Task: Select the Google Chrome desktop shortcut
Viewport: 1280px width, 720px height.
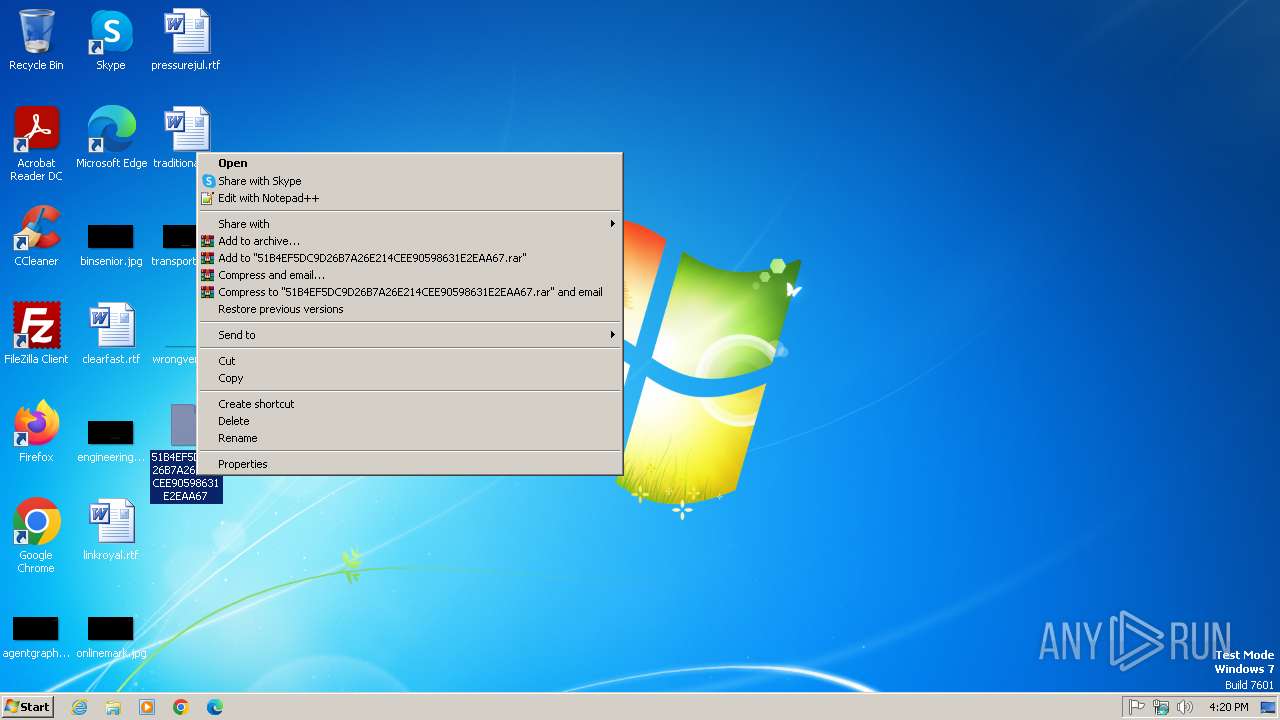Action: 36,536
